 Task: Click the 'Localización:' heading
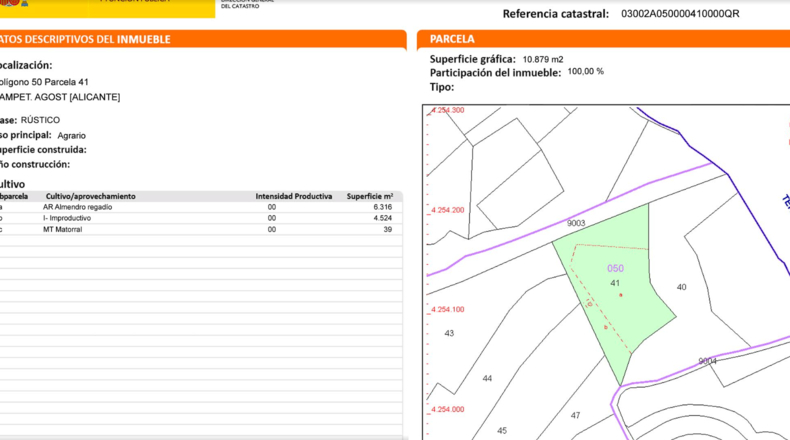[25, 65]
